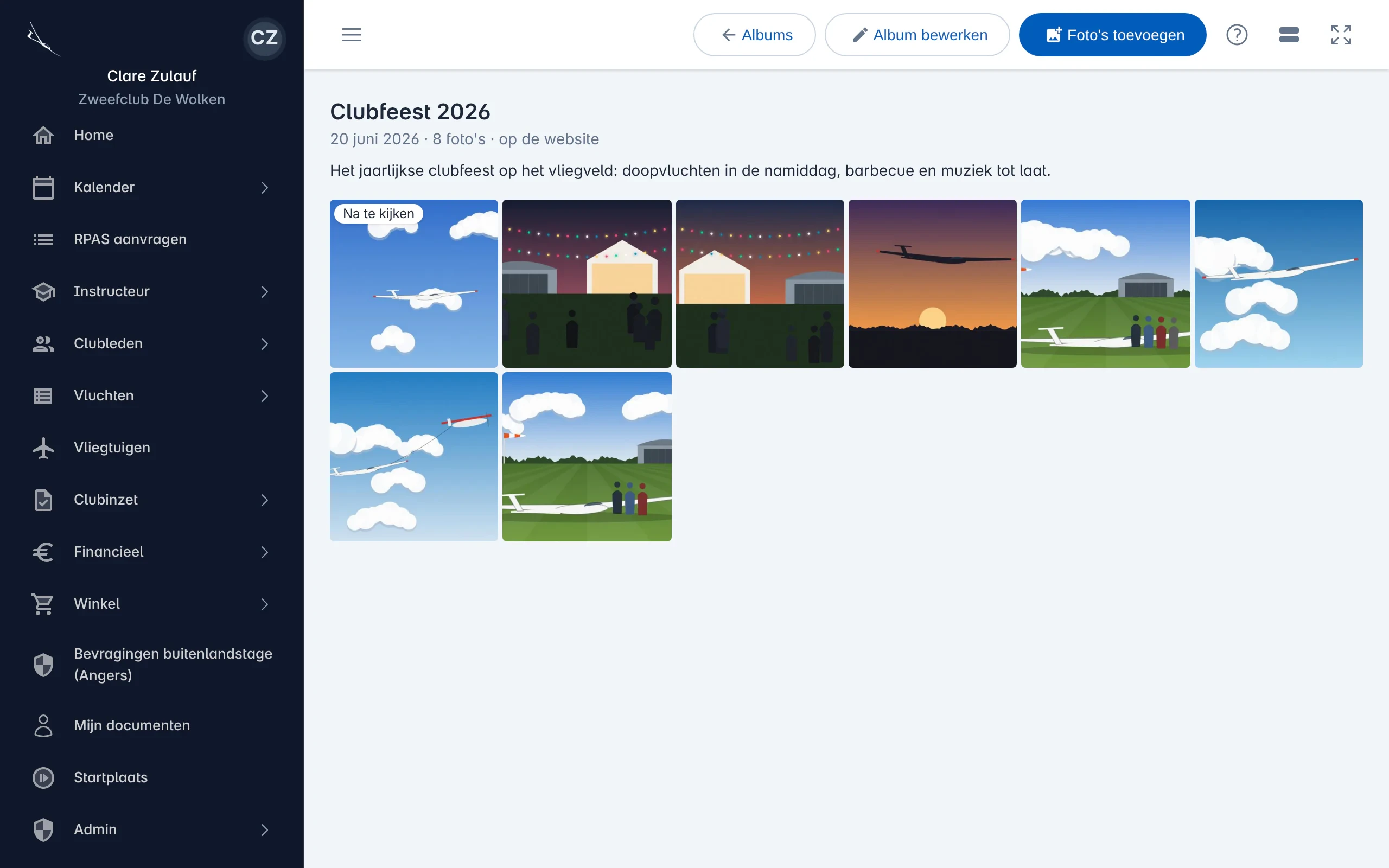Open Bevragingen buitenlandstage (Angers)
This screenshot has height=868, width=1389.
151,665
